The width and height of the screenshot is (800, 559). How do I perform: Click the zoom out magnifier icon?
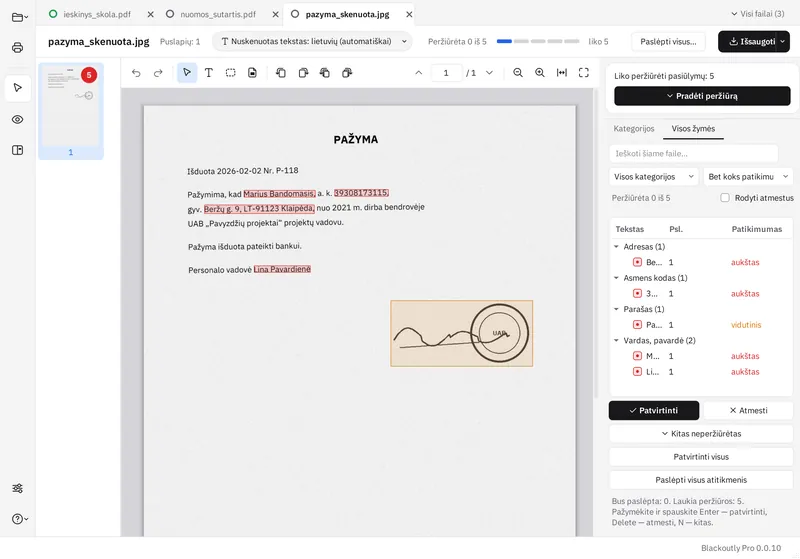point(518,73)
